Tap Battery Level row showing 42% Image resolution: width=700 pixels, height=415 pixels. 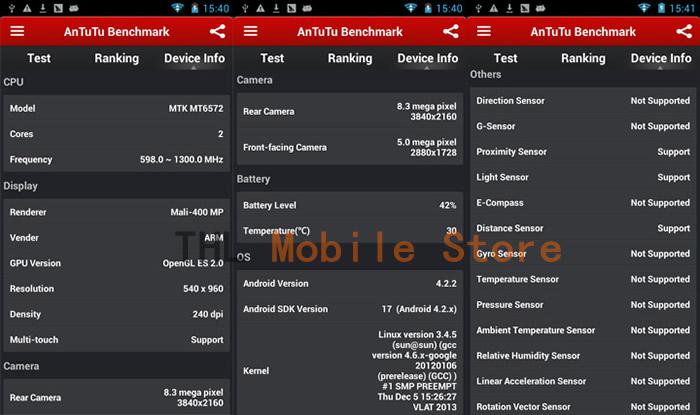[350, 205]
